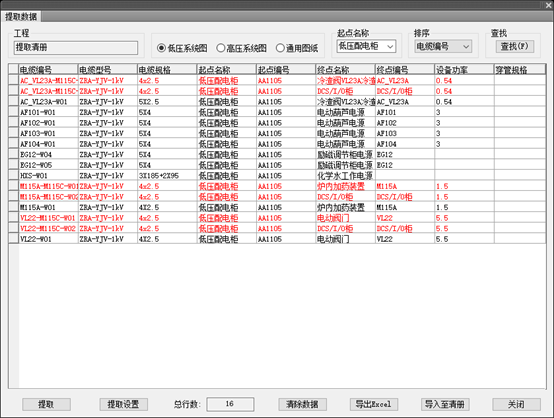
Task: Click the 关闭 button
Action: (516, 404)
